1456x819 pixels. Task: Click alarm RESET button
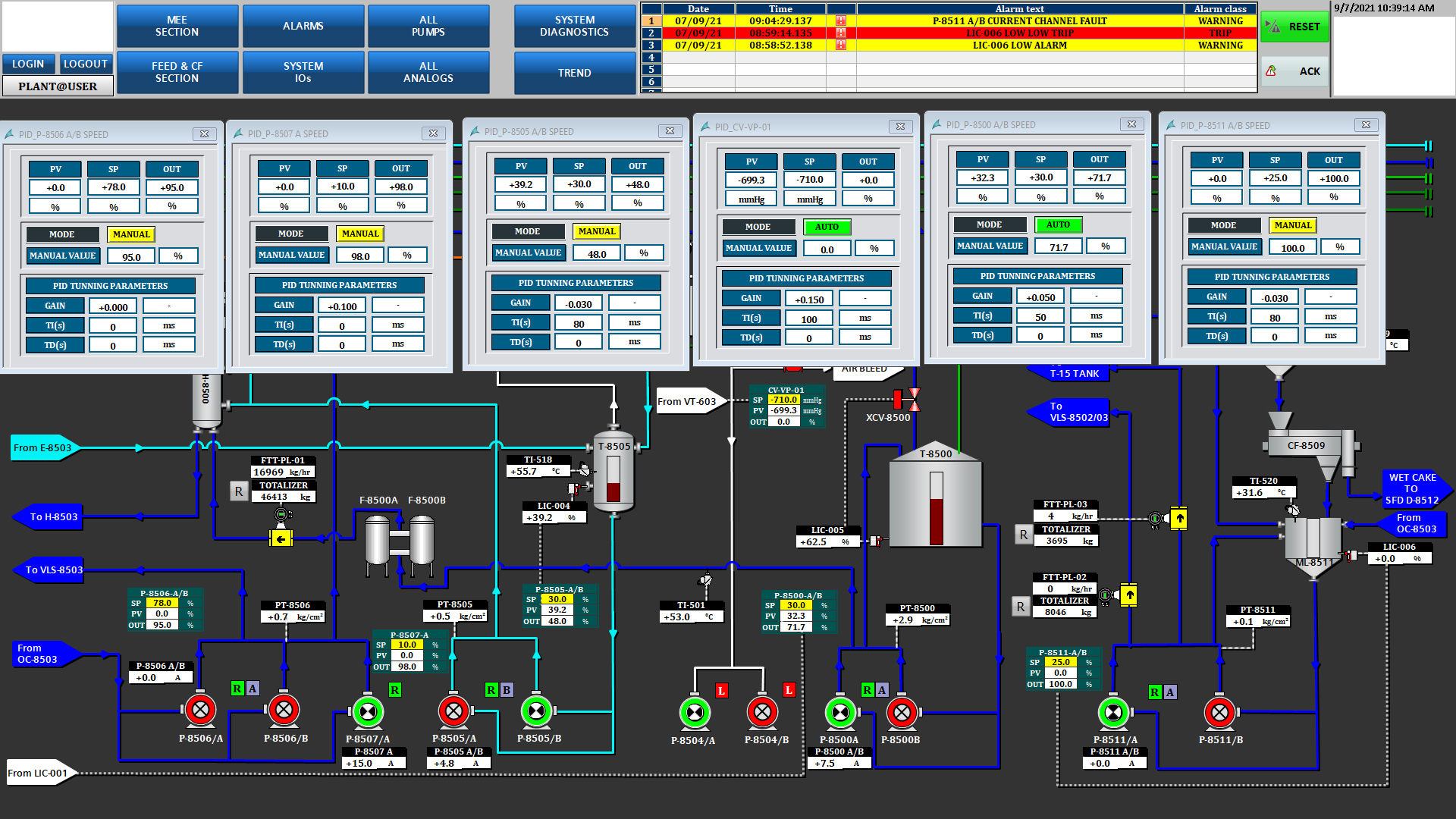[x=1294, y=27]
